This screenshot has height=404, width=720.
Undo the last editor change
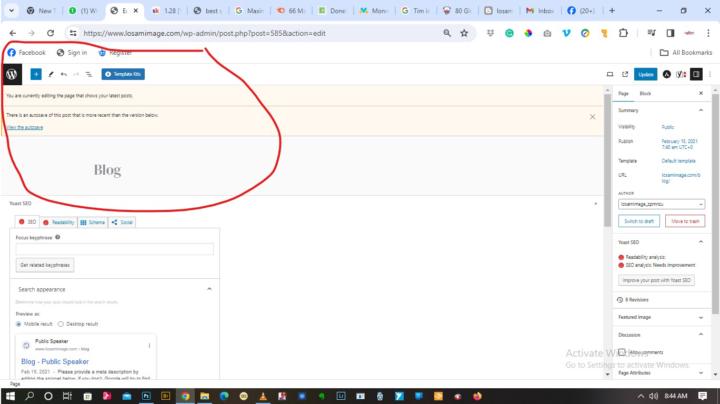click(64, 74)
